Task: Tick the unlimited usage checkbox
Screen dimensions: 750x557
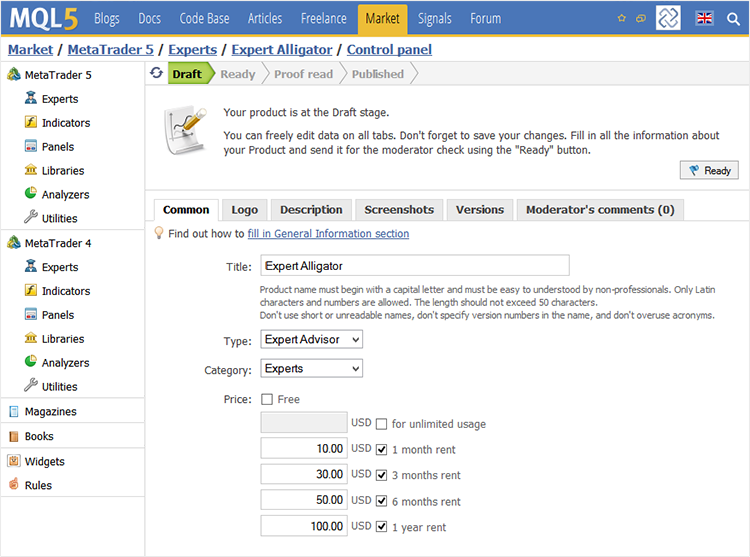Action: pyautogui.click(x=382, y=424)
